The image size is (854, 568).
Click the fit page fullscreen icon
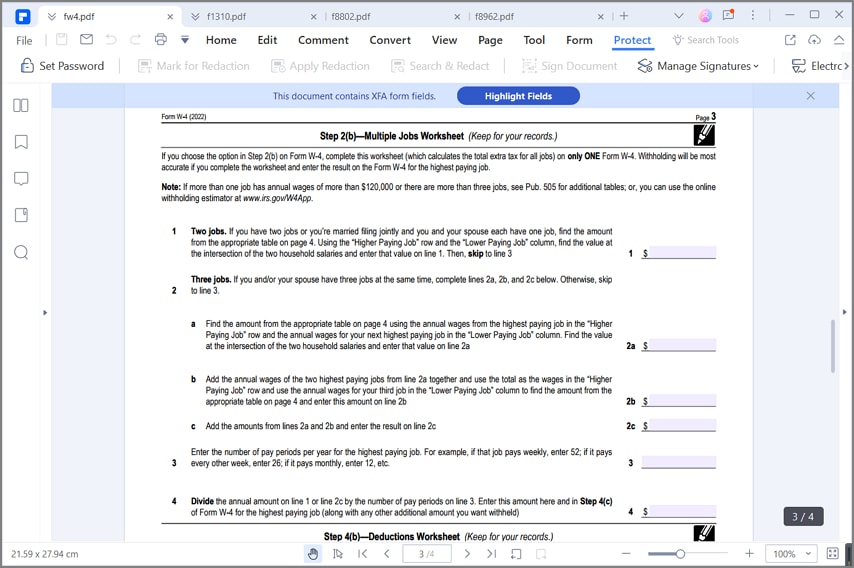point(833,554)
